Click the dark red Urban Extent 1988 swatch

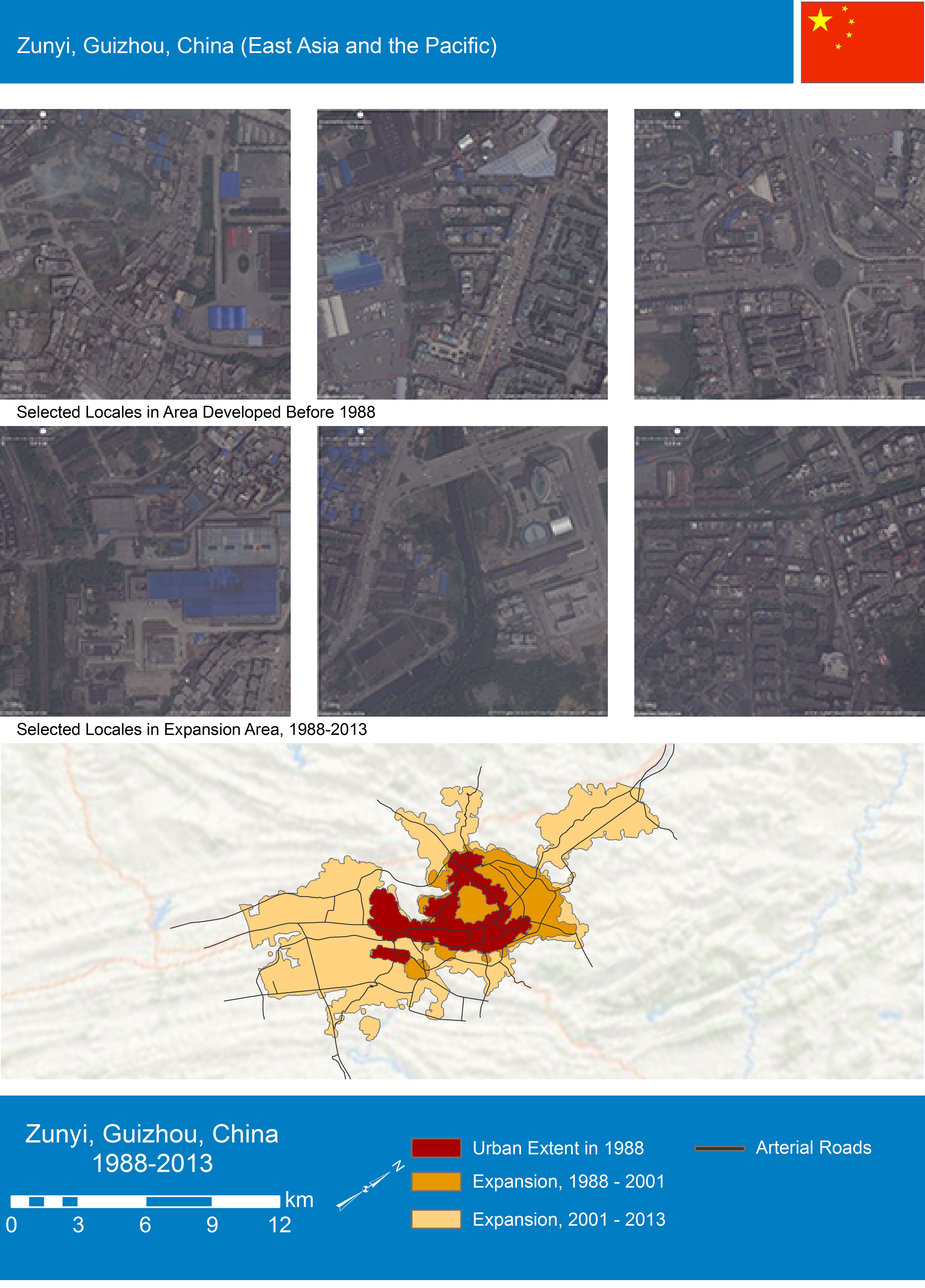pos(436,1148)
